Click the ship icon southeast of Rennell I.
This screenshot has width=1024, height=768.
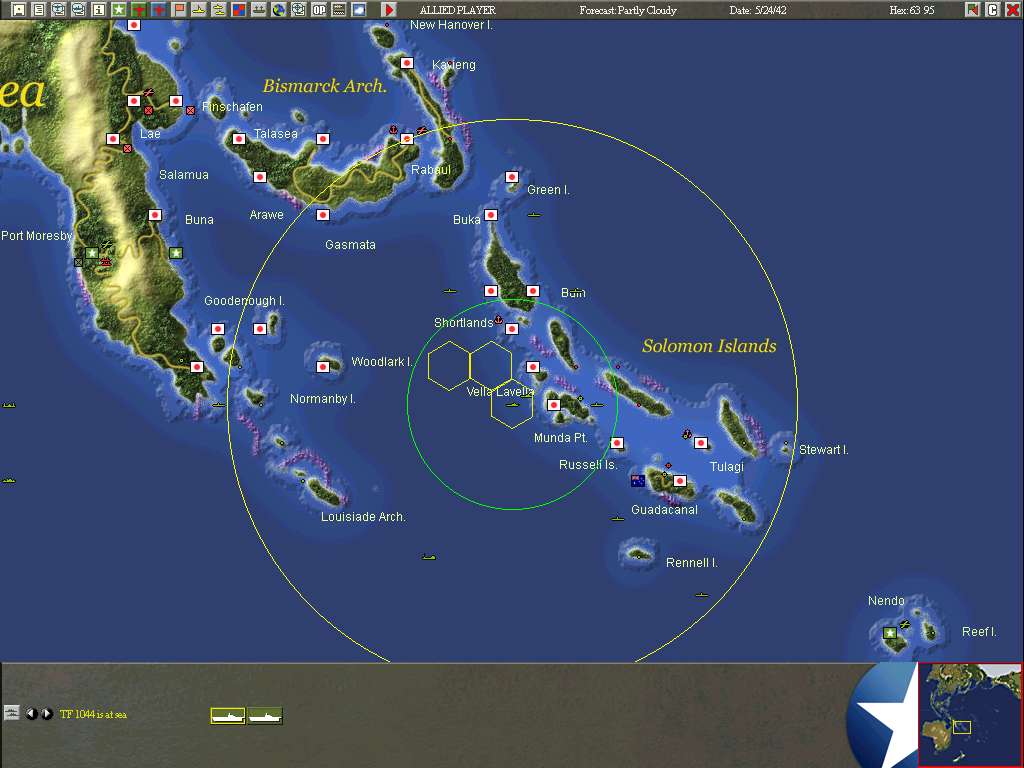701,595
